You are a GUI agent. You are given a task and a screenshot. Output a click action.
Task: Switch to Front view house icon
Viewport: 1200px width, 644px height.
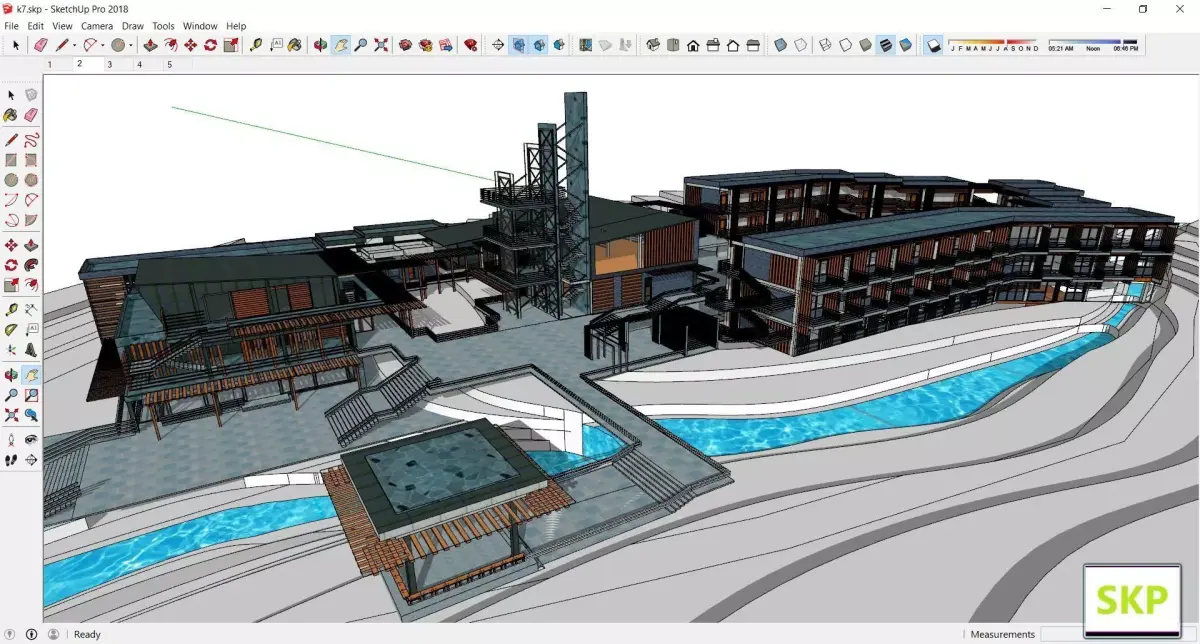point(692,45)
